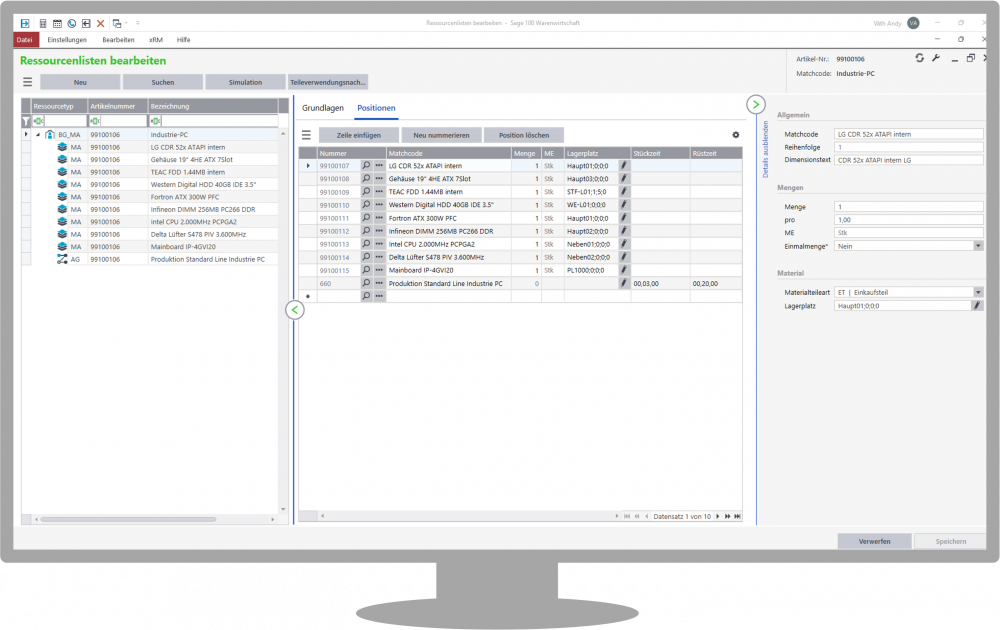This screenshot has width=1000, height=630.
Task: Toggle the filter funnel icon in tree grid
Action: (26, 120)
